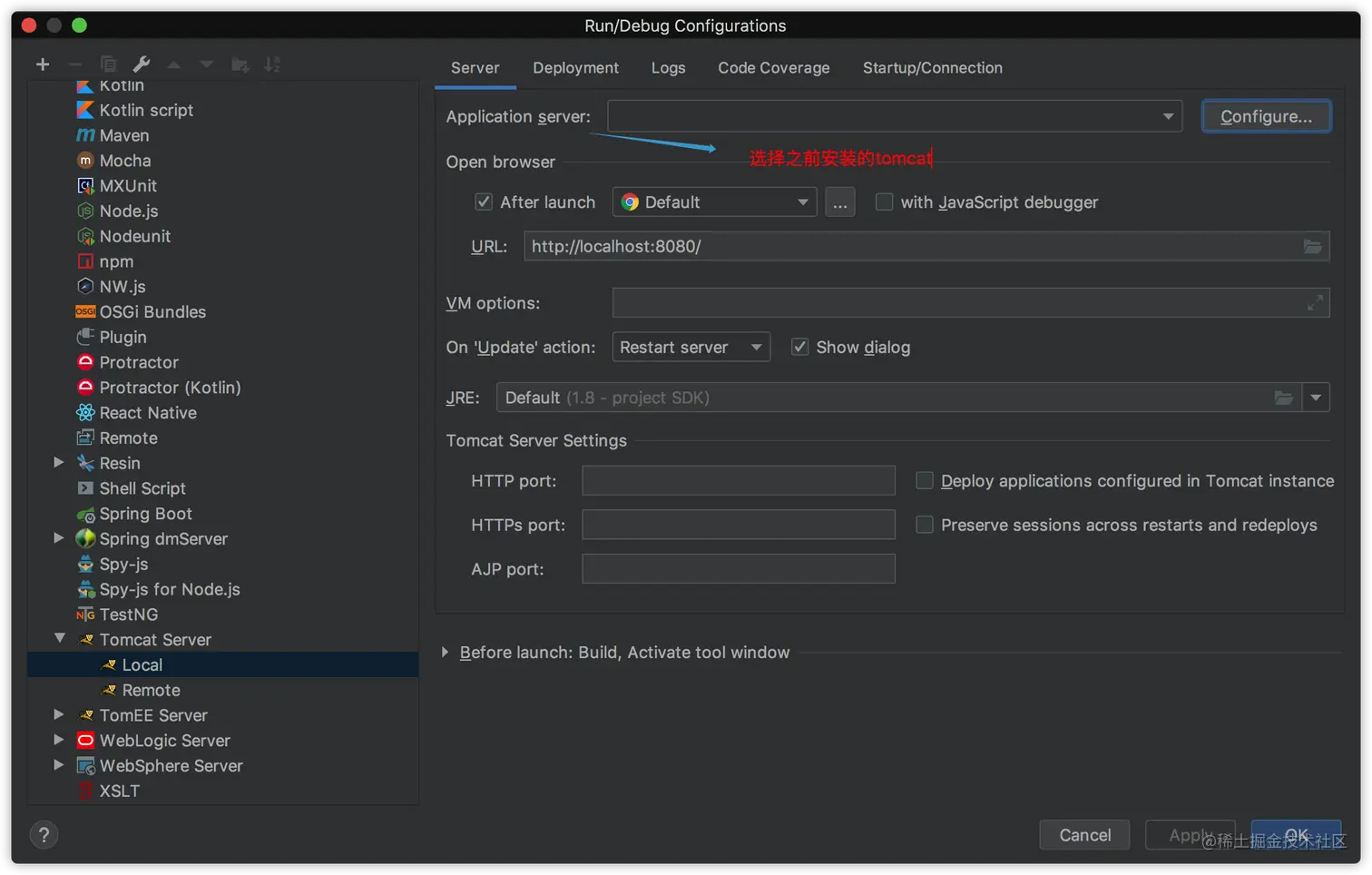Expand the TomEE Server tree node
This screenshot has width=1372, height=875.
click(59, 715)
